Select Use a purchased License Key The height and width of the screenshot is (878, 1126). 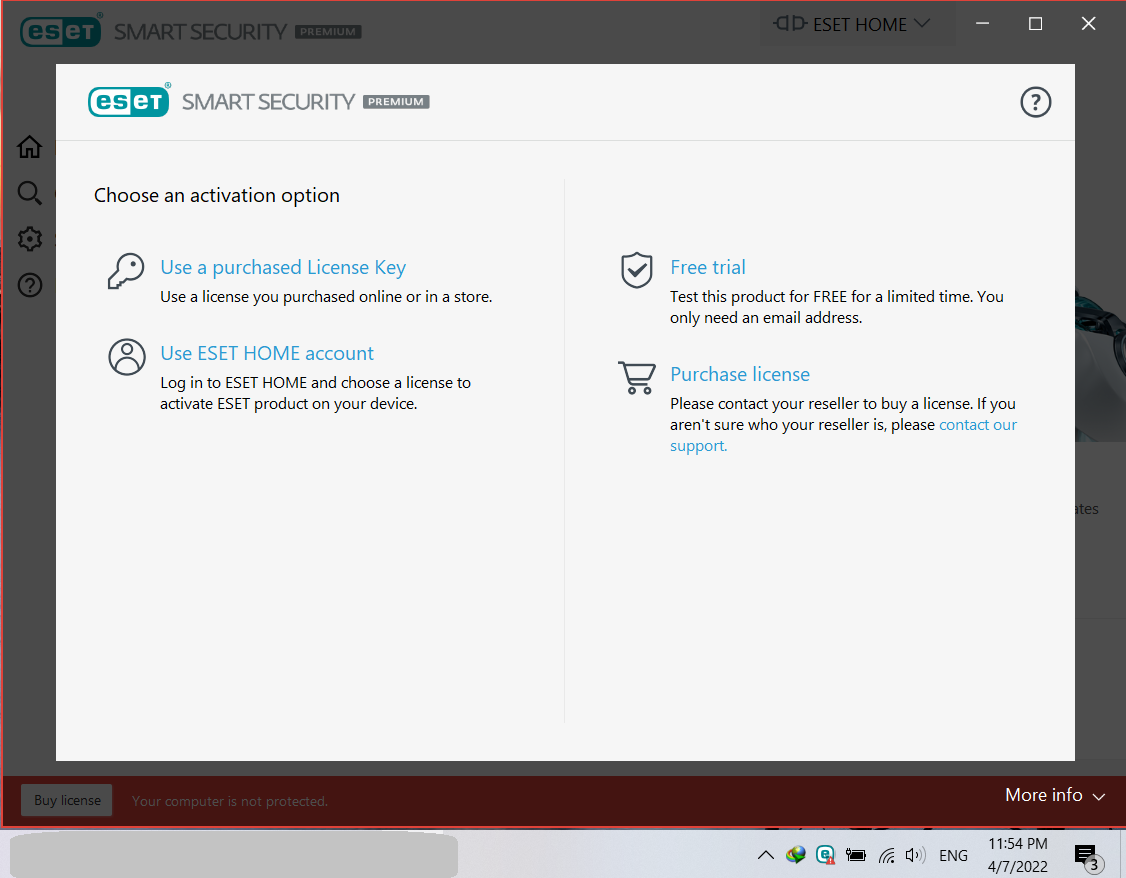(283, 267)
